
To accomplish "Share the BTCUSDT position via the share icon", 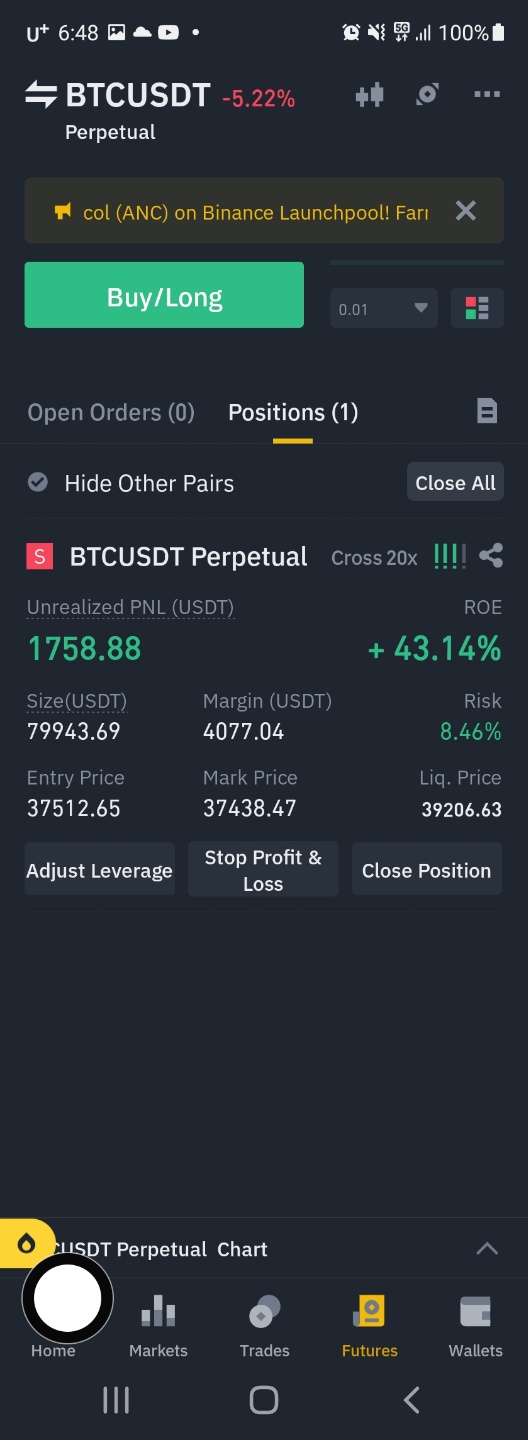I will click(x=491, y=555).
